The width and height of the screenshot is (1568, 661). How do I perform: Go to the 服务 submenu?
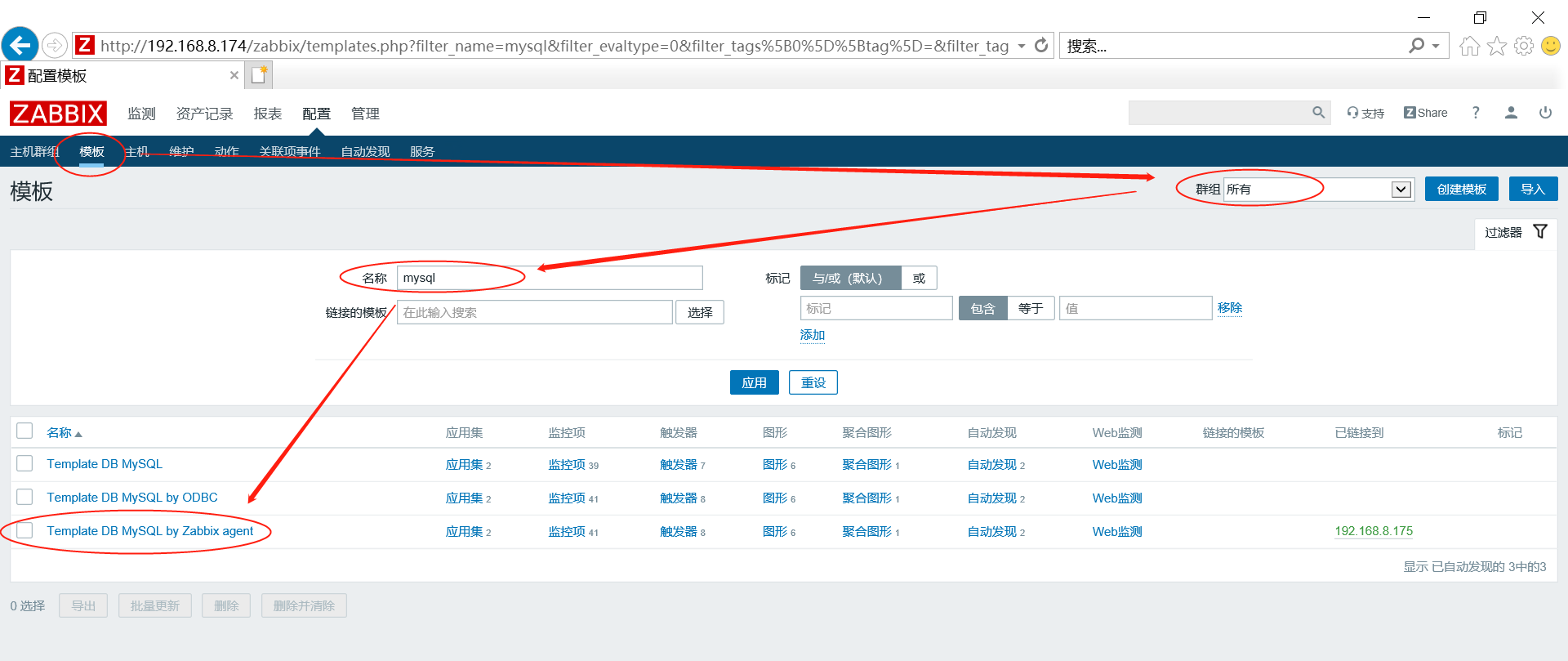click(422, 152)
